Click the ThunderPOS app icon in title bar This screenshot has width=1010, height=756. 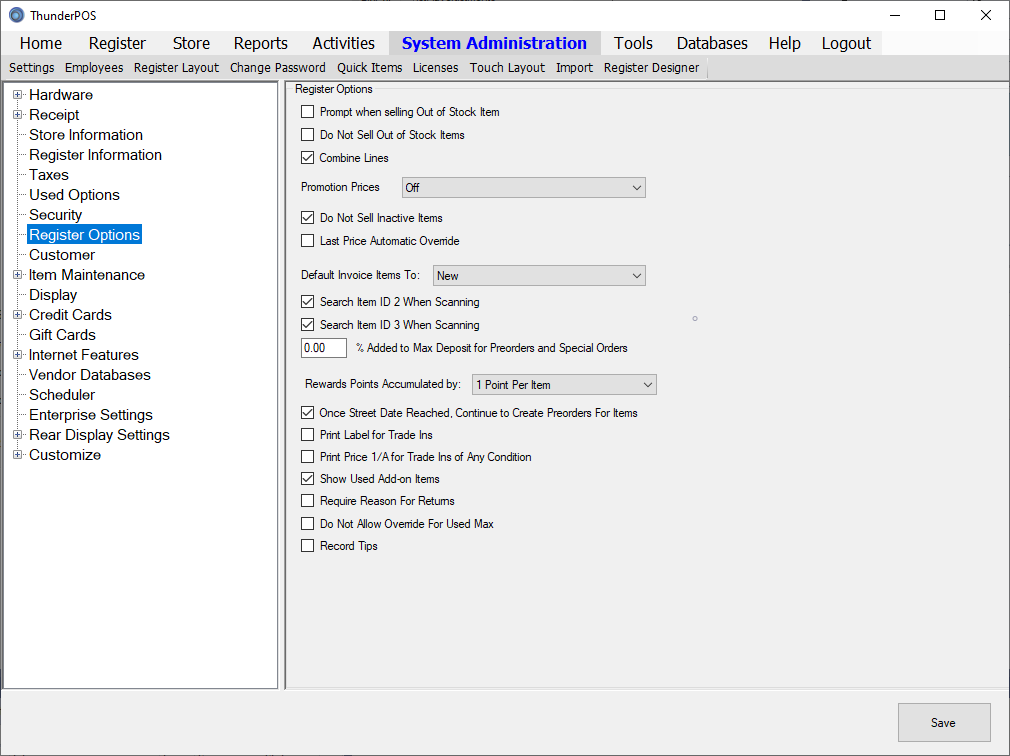click(x=16, y=15)
